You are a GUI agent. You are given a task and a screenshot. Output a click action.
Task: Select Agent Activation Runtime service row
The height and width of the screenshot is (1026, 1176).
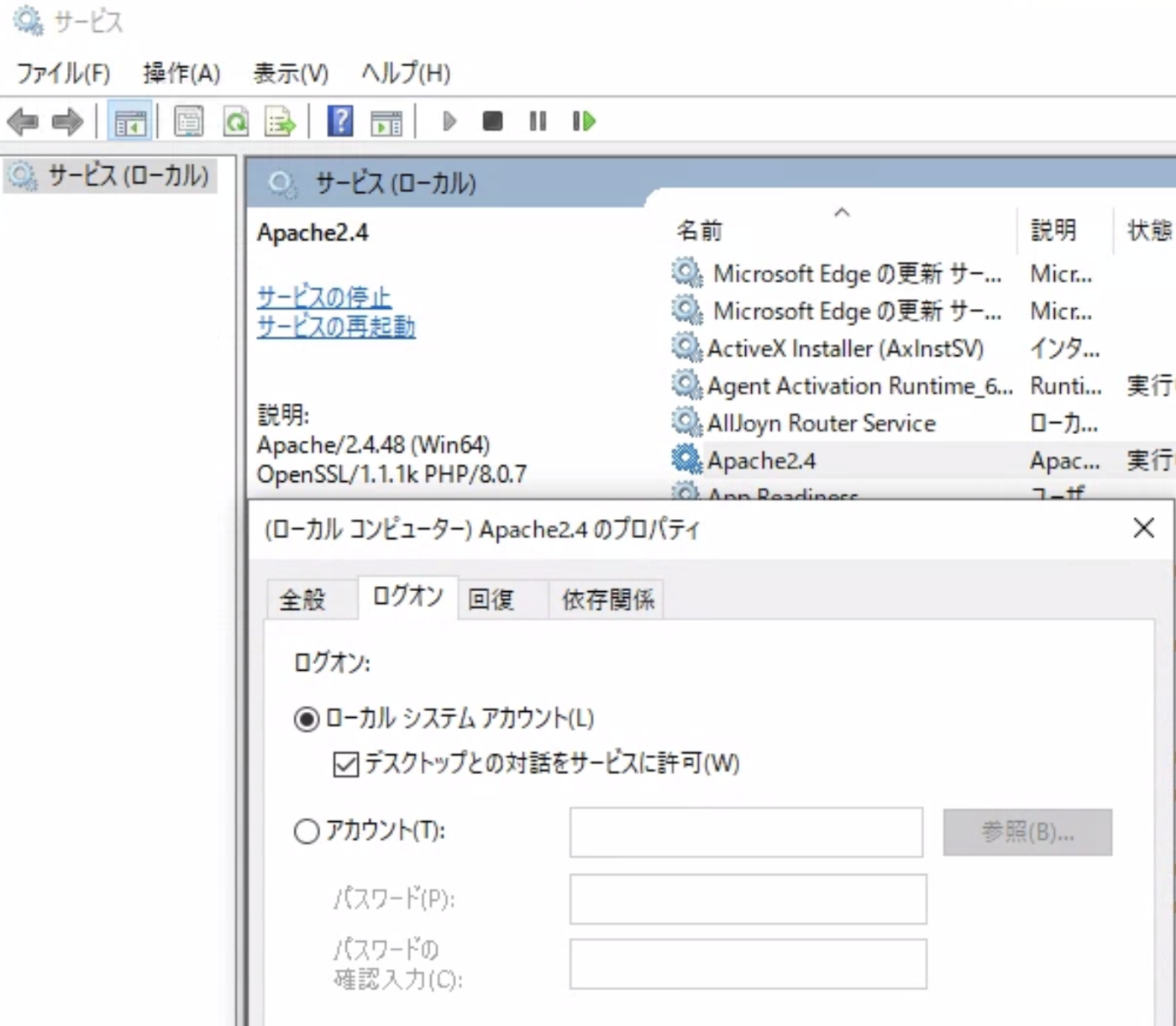coord(923,385)
